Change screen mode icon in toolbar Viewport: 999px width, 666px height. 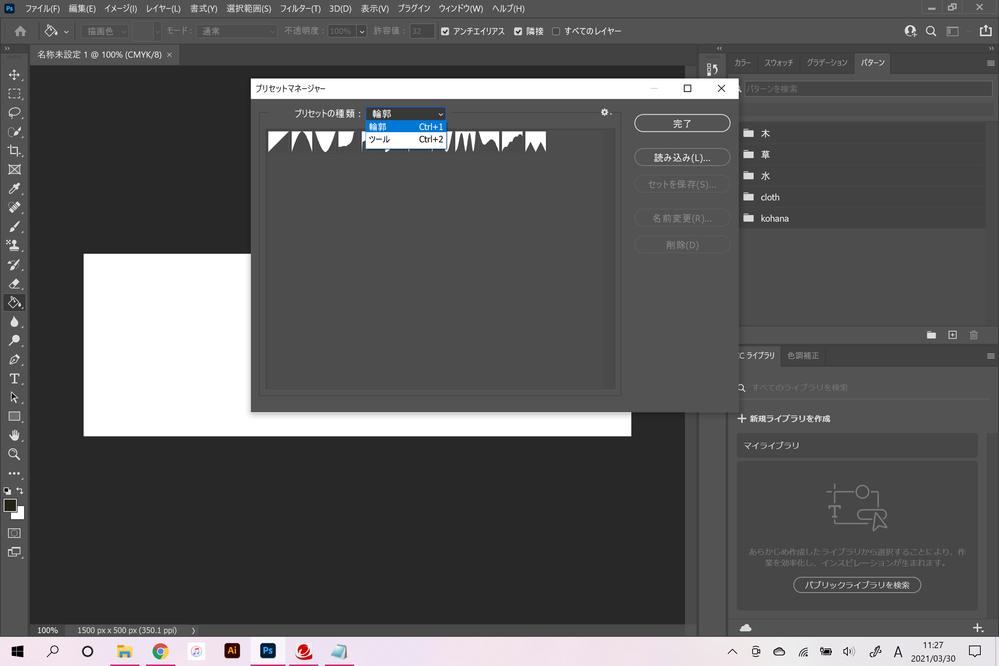(14, 552)
